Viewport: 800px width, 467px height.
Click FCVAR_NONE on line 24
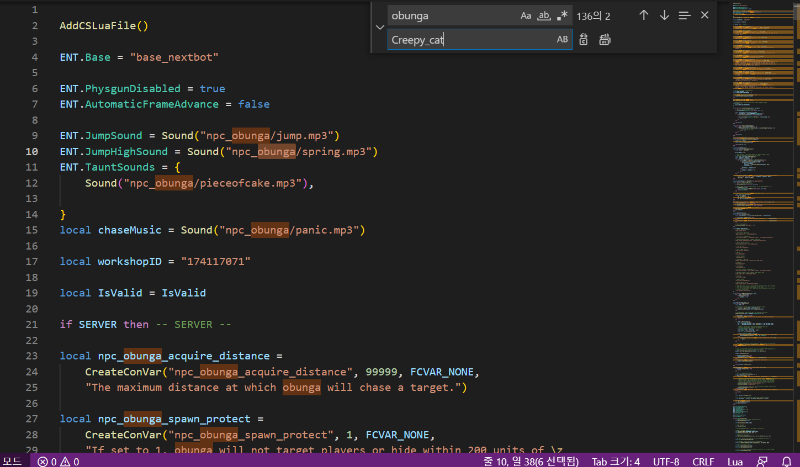tap(442, 372)
